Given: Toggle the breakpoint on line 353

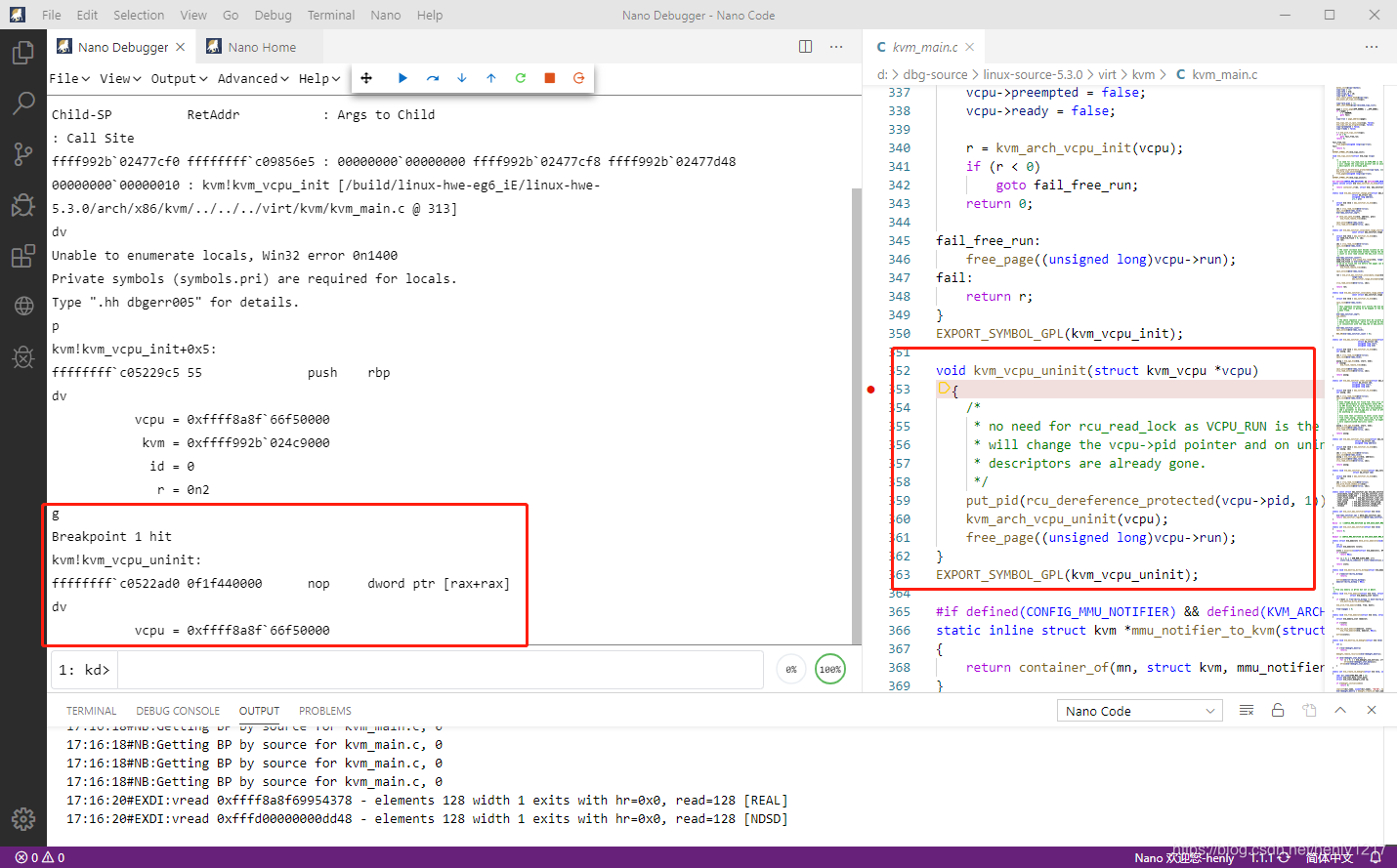Looking at the screenshot, I should click(871, 390).
